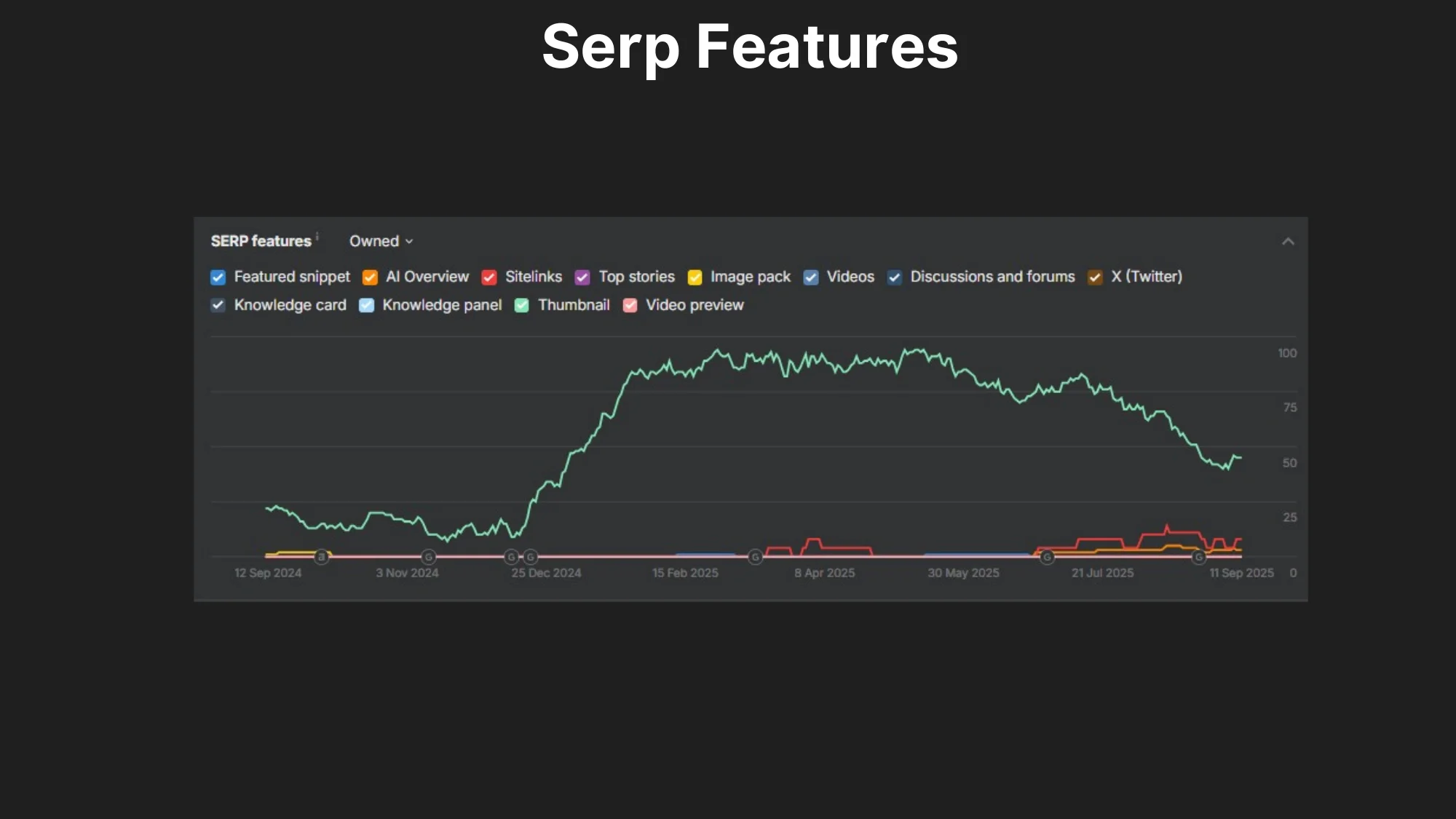The width and height of the screenshot is (1456, 819).
Task: Open the Owned dropdown
Action: 381,241
